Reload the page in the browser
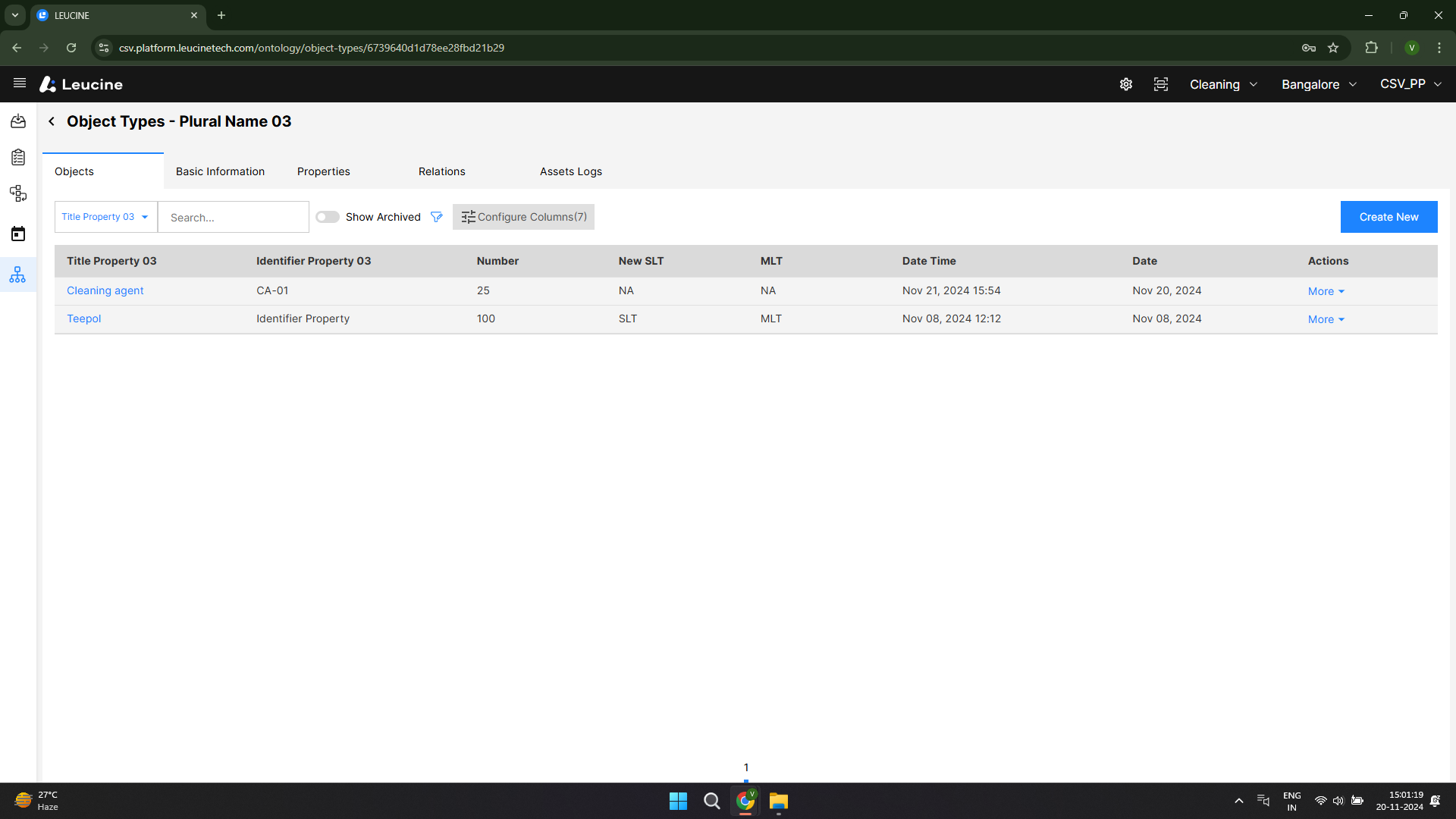Image resolution: width=1456 pixels, height=819 pixels. pos(71,48)
